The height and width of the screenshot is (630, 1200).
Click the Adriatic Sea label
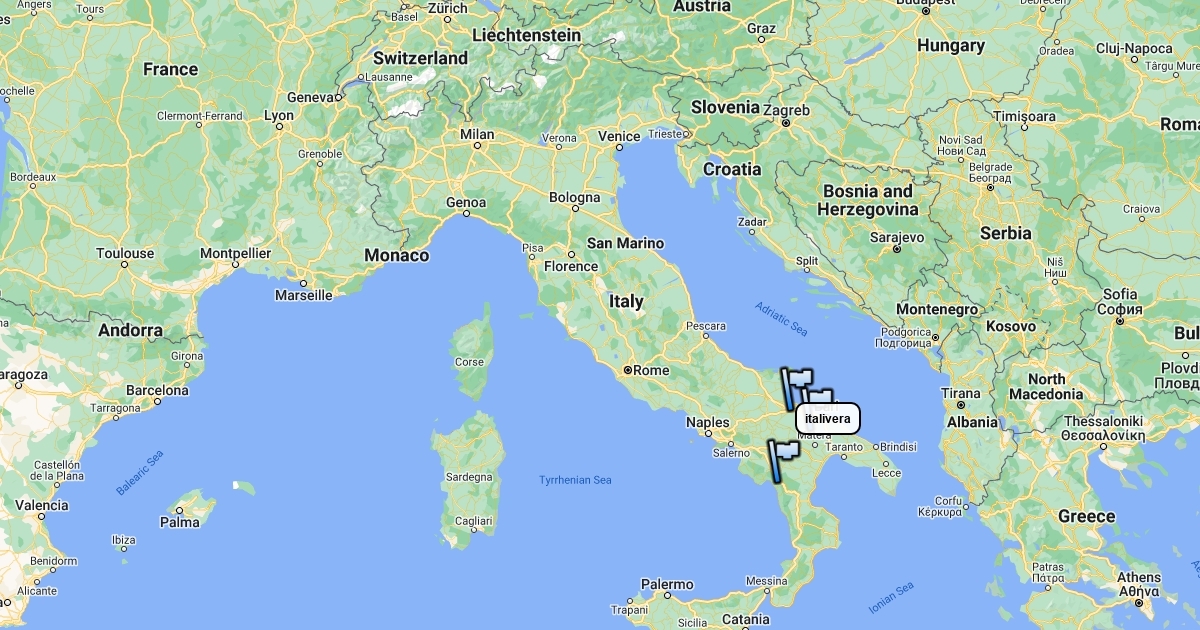[781, 319]
